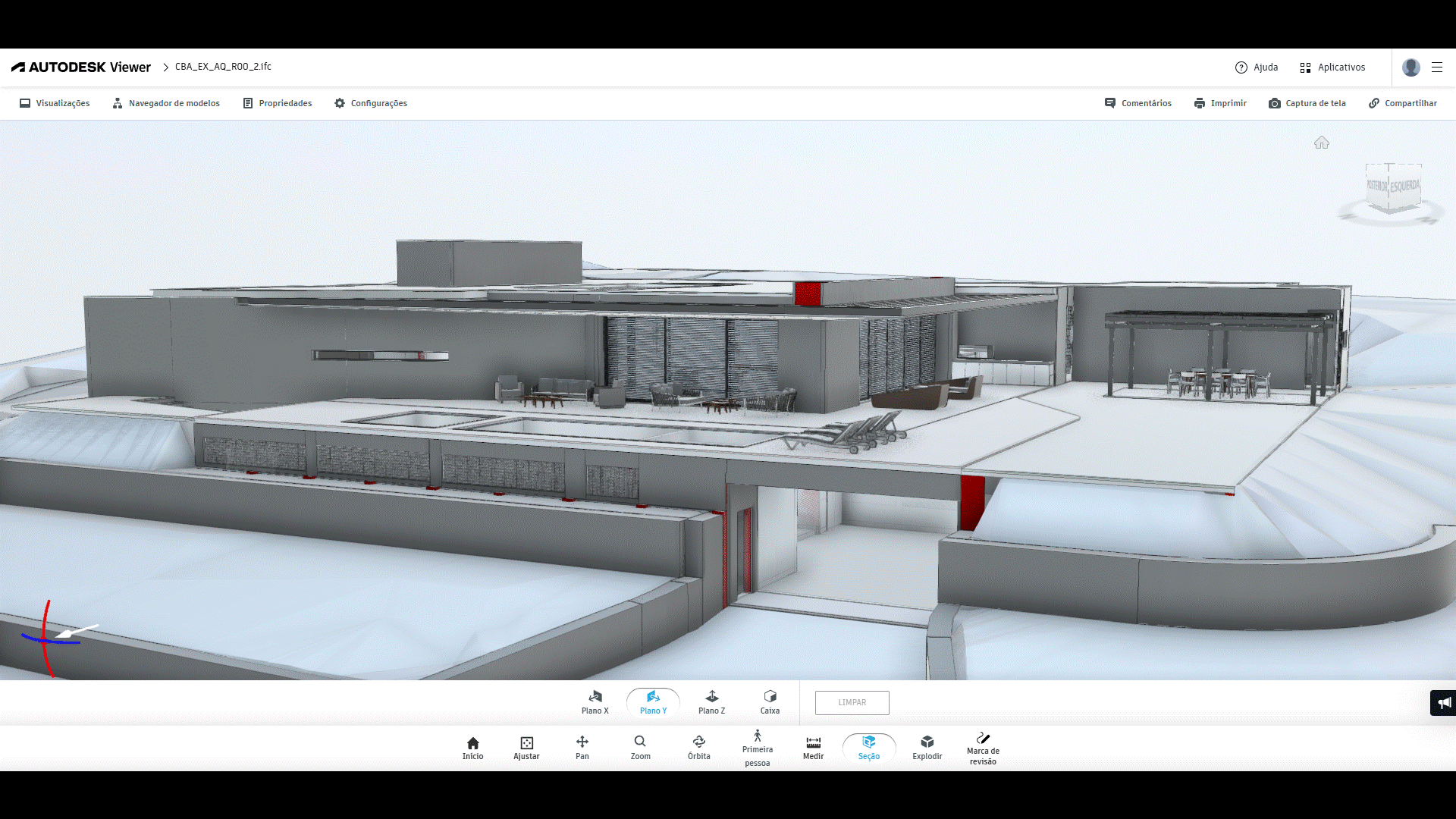
Task: Activate the Medir measure tool
Action: click(813, 746)
